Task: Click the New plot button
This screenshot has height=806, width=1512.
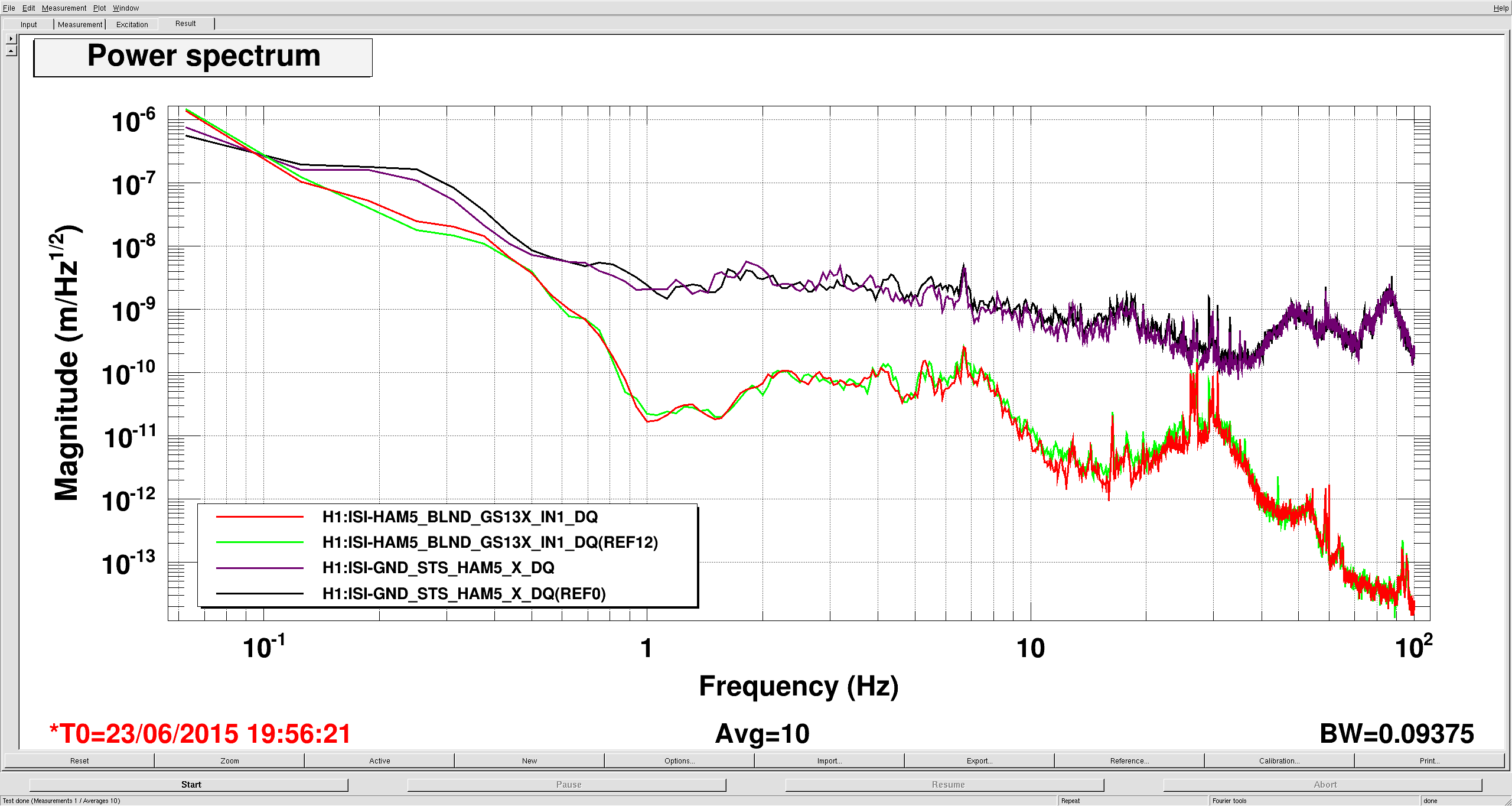Action: point(529,760)
